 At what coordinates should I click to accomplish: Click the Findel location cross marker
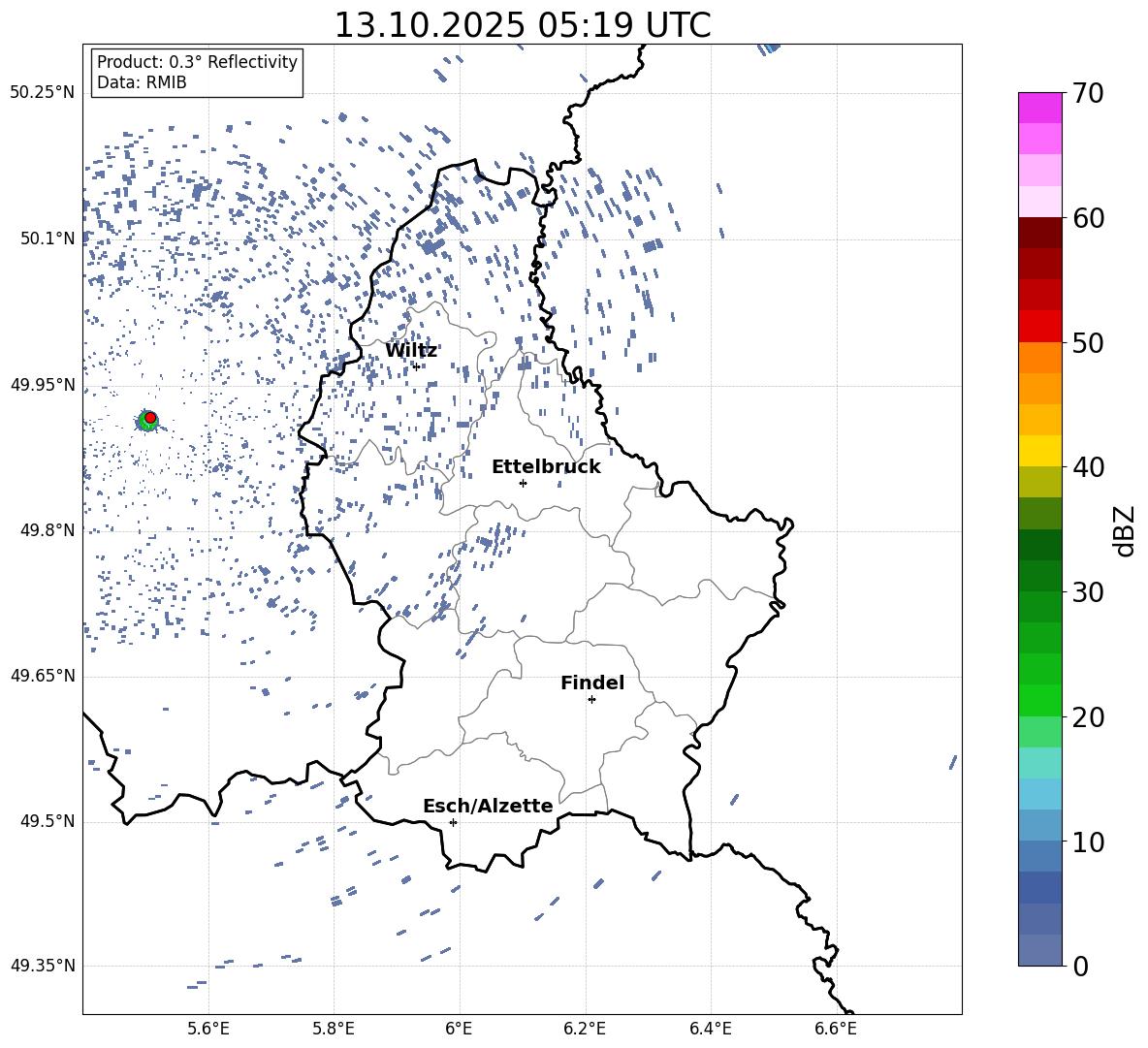click(591, 699)
